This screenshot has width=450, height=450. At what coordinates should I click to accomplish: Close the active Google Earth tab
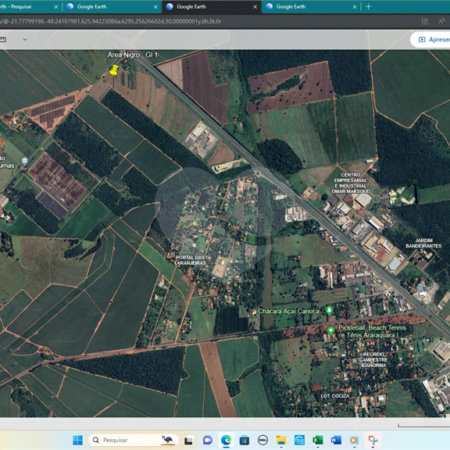coord(255,7)
